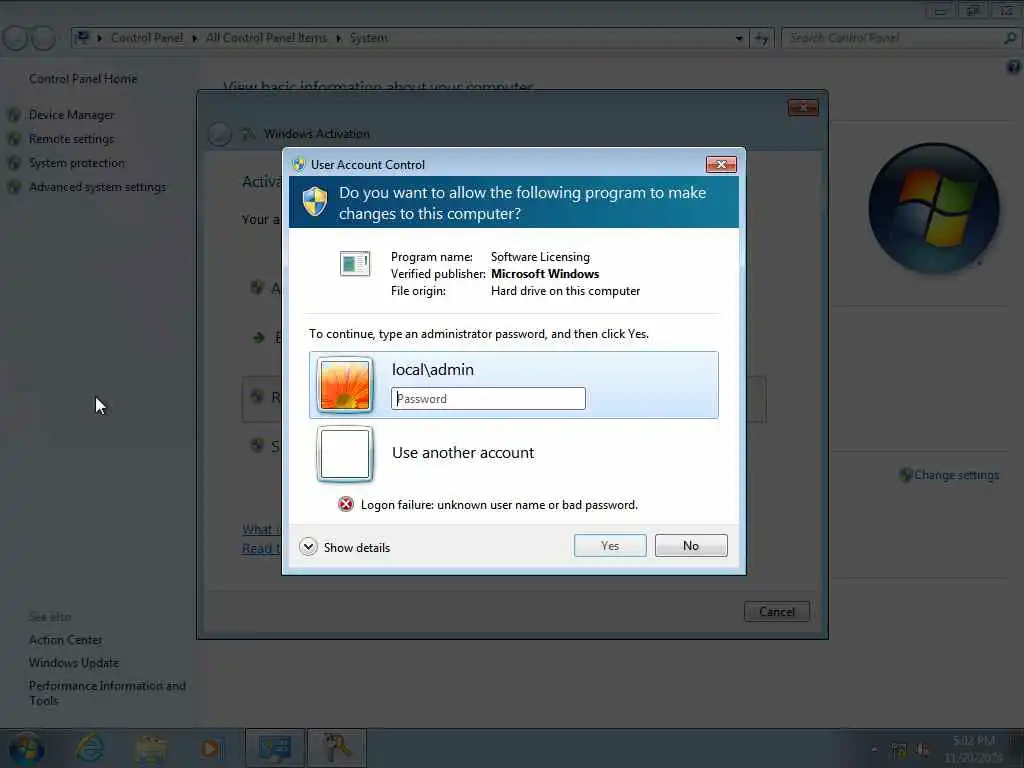Click the User Account Control title shield icon
This screenshot has width=1024, height=768.
[x=298, y=165]
